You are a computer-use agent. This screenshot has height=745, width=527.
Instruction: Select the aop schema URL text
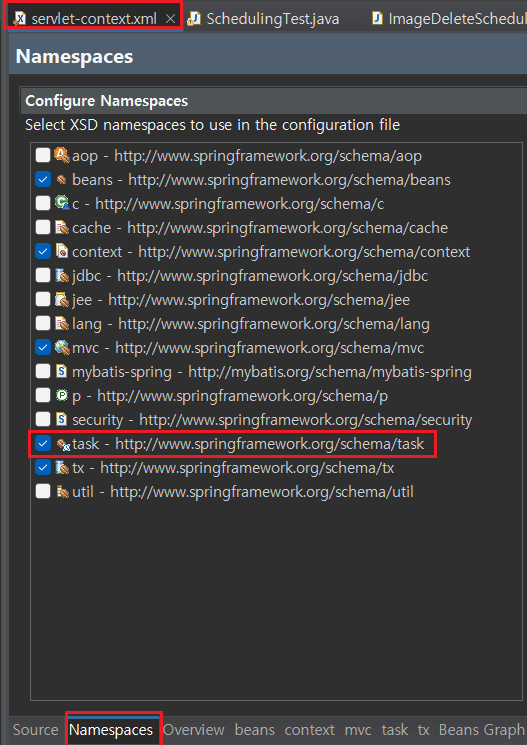pyautogui.click(x=268, y=155)
